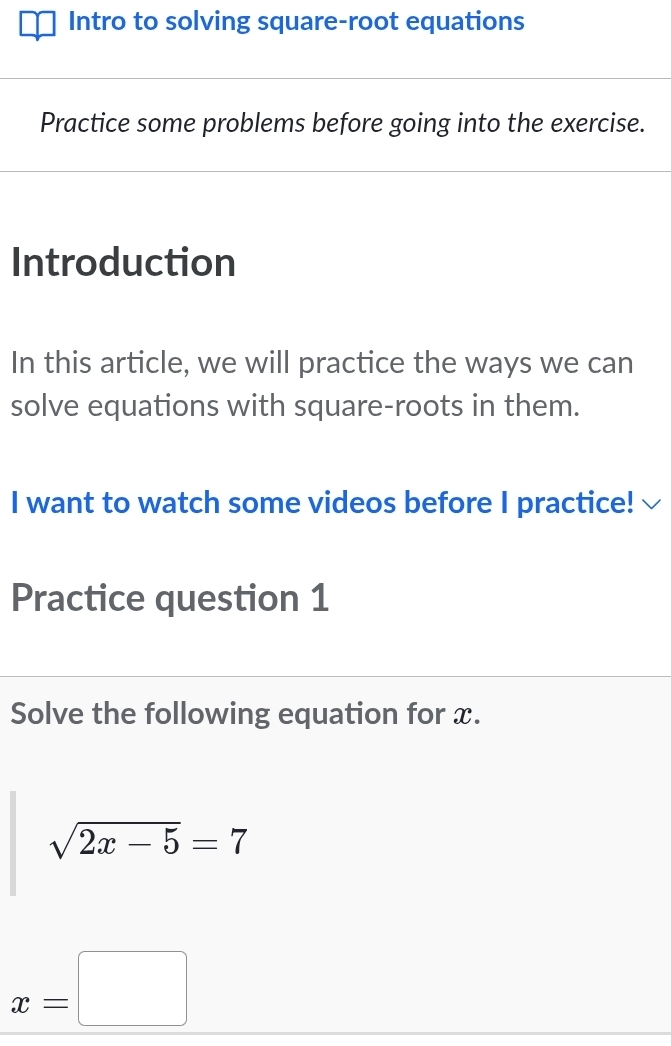Expand the 'I want to watch some videos' section
This screenshot has height=1046, width=671.
pyautogui.click(x=322, y=503)
